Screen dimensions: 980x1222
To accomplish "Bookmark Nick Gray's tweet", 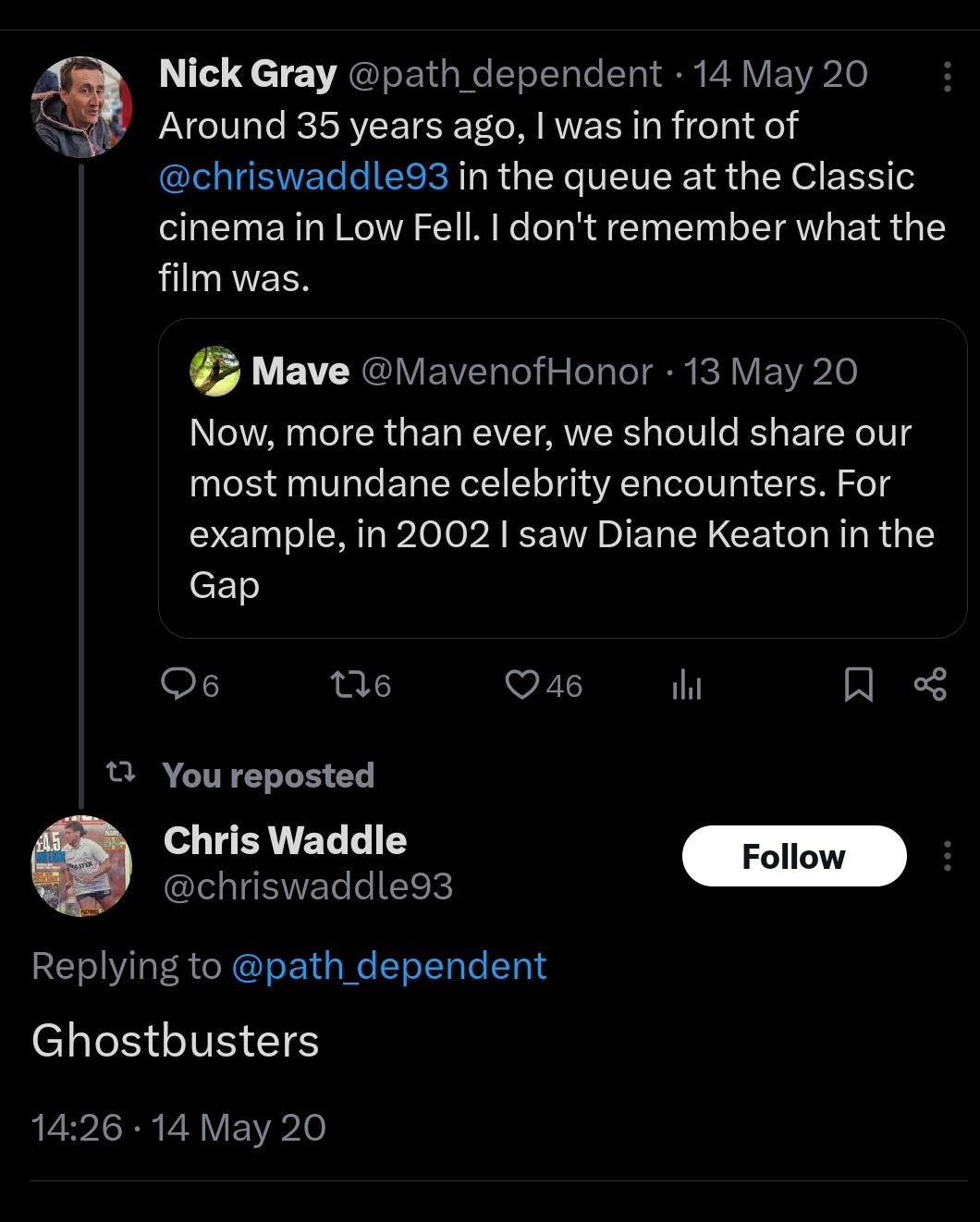I will click(859, 685).
